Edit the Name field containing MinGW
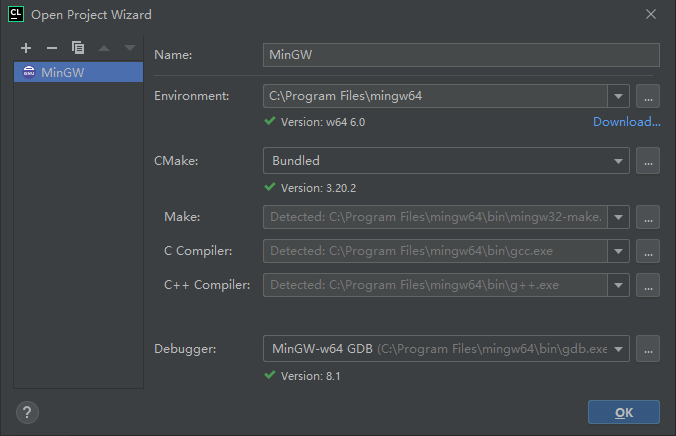676x436 pixels. pos(461,55)
